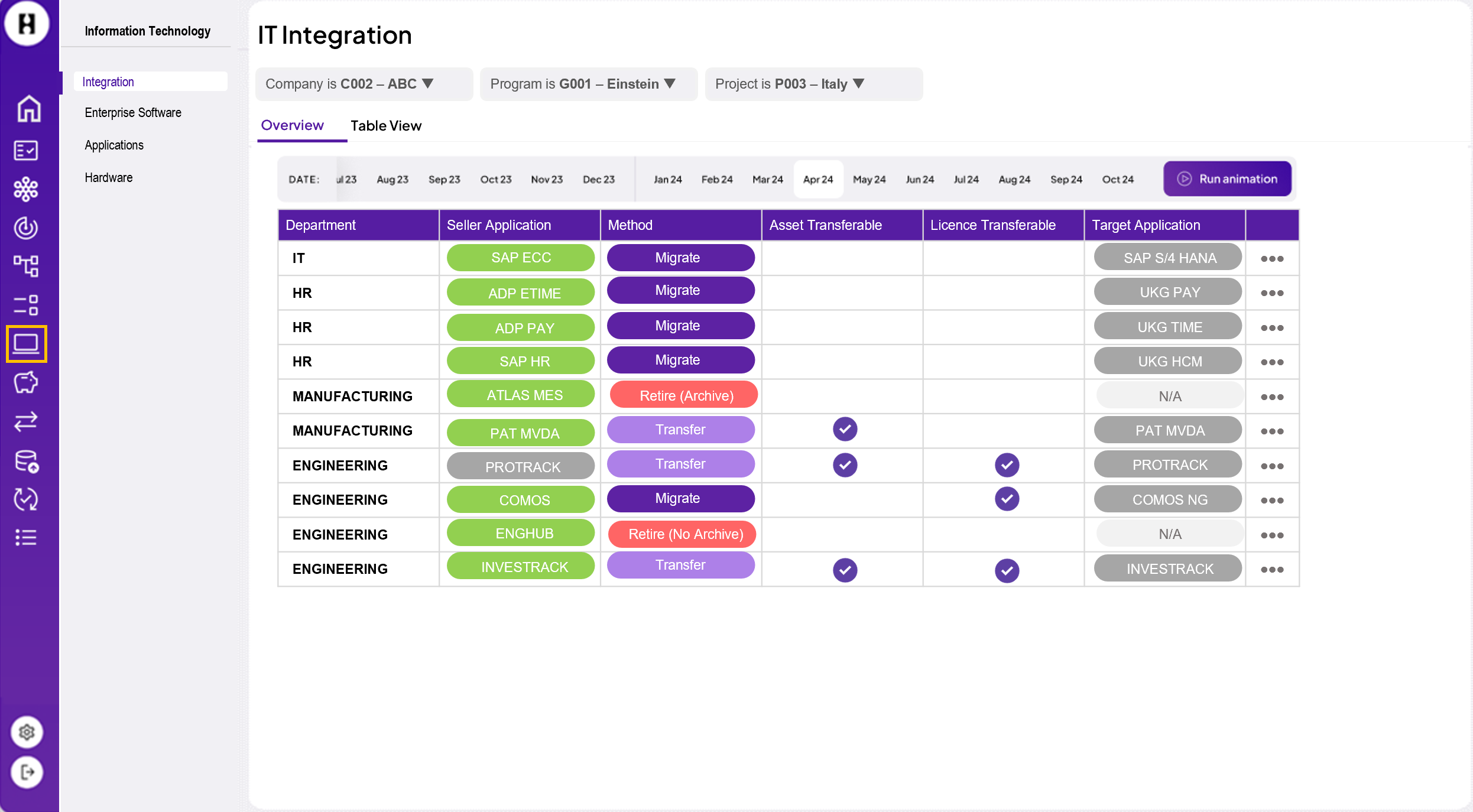1473x812 pixels.
Task: Select the laptop Information Technology sidebar icon
Action: (26, 343)
